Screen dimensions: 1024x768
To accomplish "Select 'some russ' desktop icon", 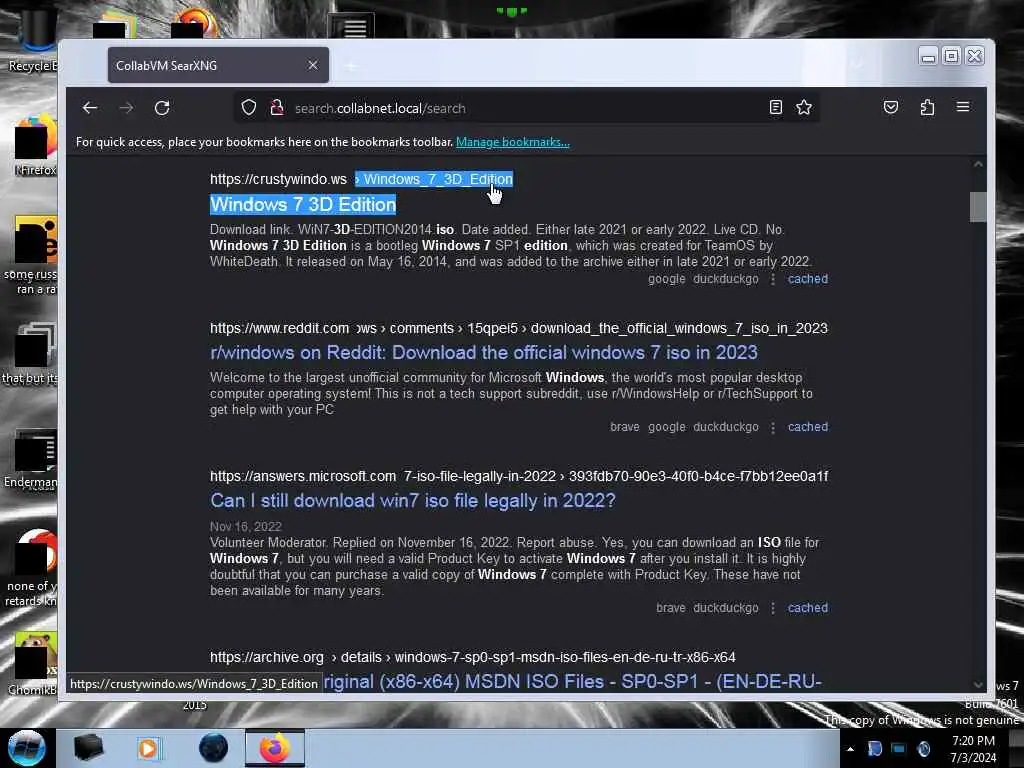I will click(x=31, y=256).
